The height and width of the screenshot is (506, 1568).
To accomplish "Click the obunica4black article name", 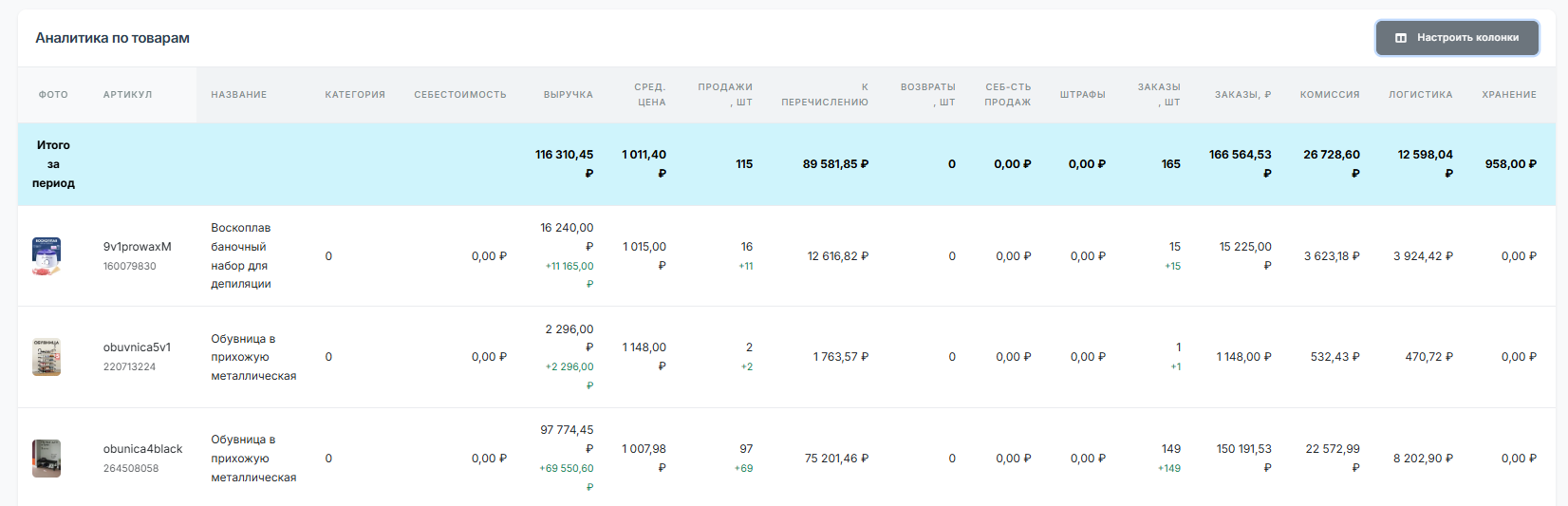I will (142, 449).
